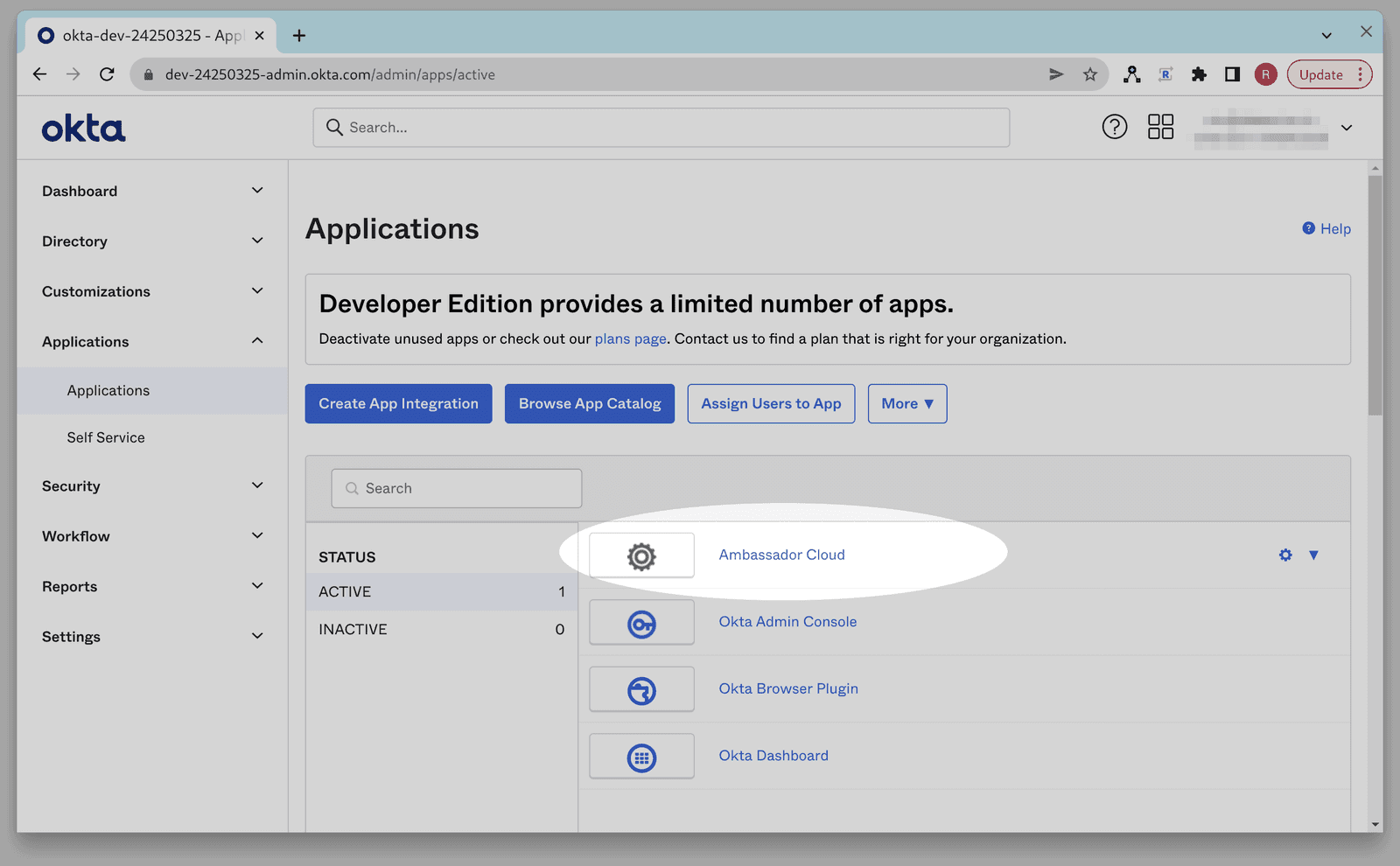The width and height of the screenshot is (1400, 866).
Task: Click the Help link
Action: (x=1335, y=228)
